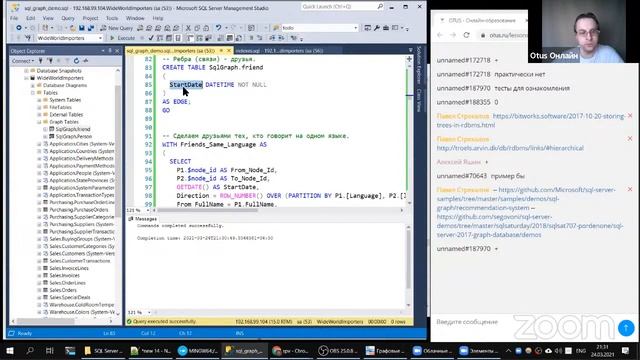640x360 pixels.
Task: Switch to OBS in taskbar
Action: (x=339, y=351)
